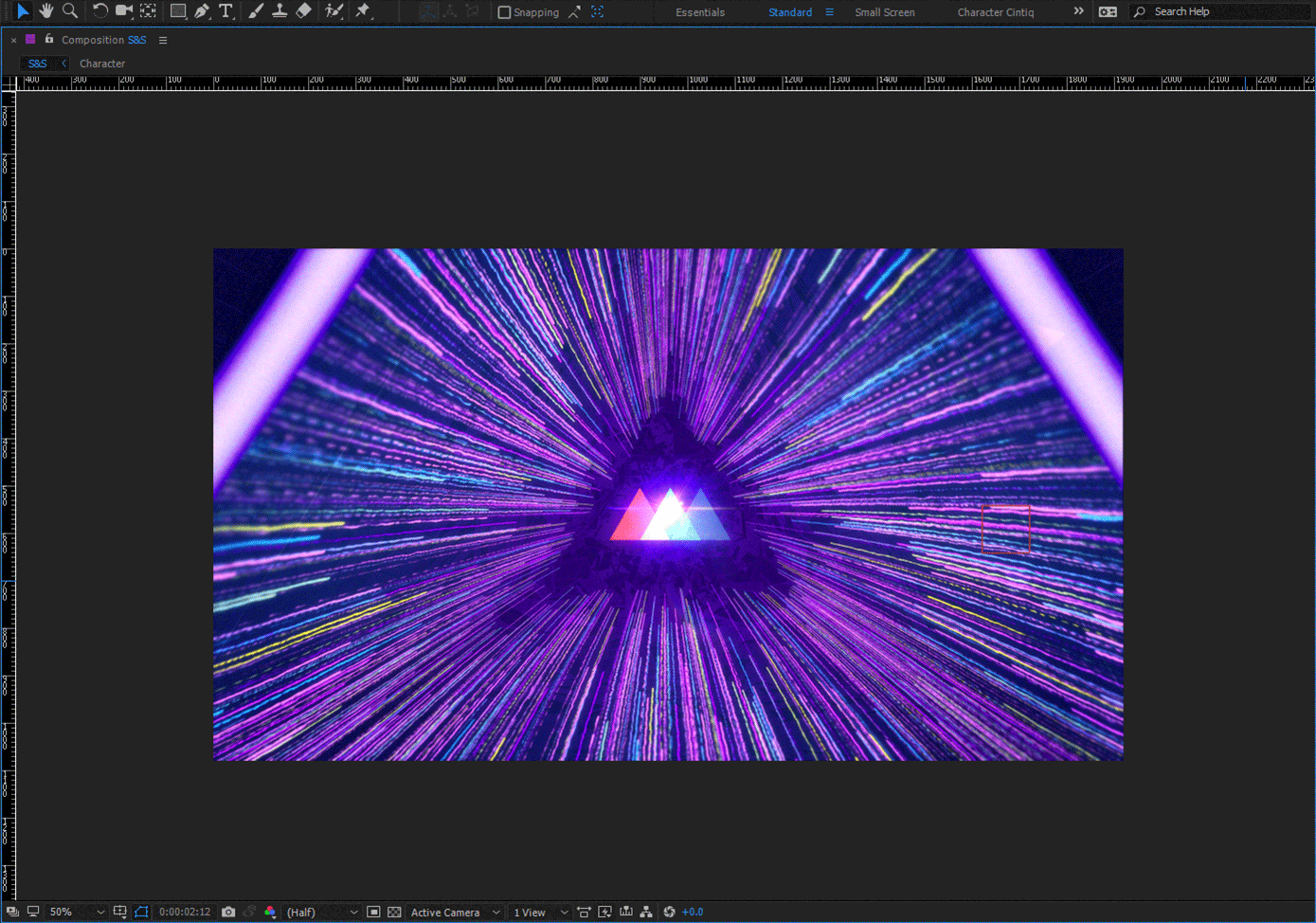The width and height of the screenshot is (1316, 923).
Task: Click the Local Axis Mode icon
Action: click(x=428, y=11)
